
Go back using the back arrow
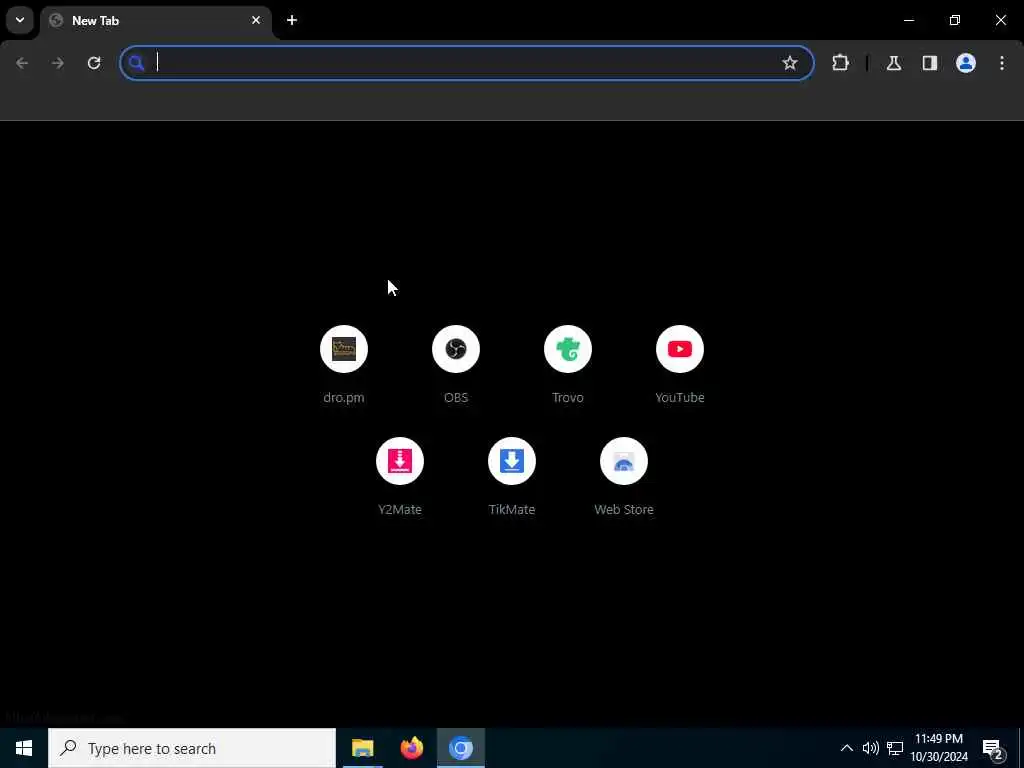click(22, 63)
